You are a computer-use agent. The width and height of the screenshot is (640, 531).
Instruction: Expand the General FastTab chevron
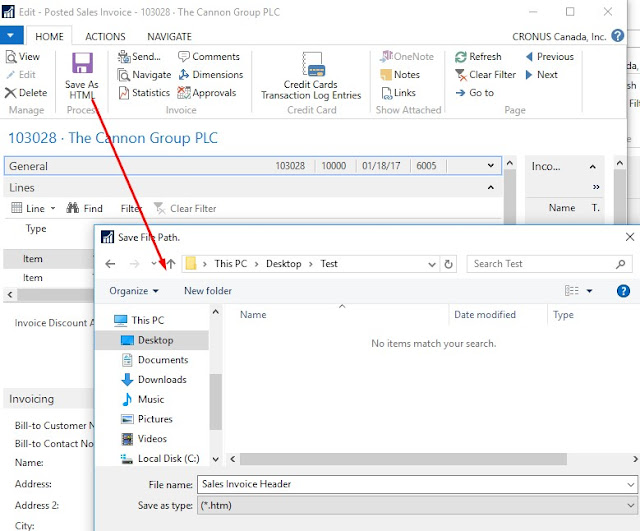(491, 166)
